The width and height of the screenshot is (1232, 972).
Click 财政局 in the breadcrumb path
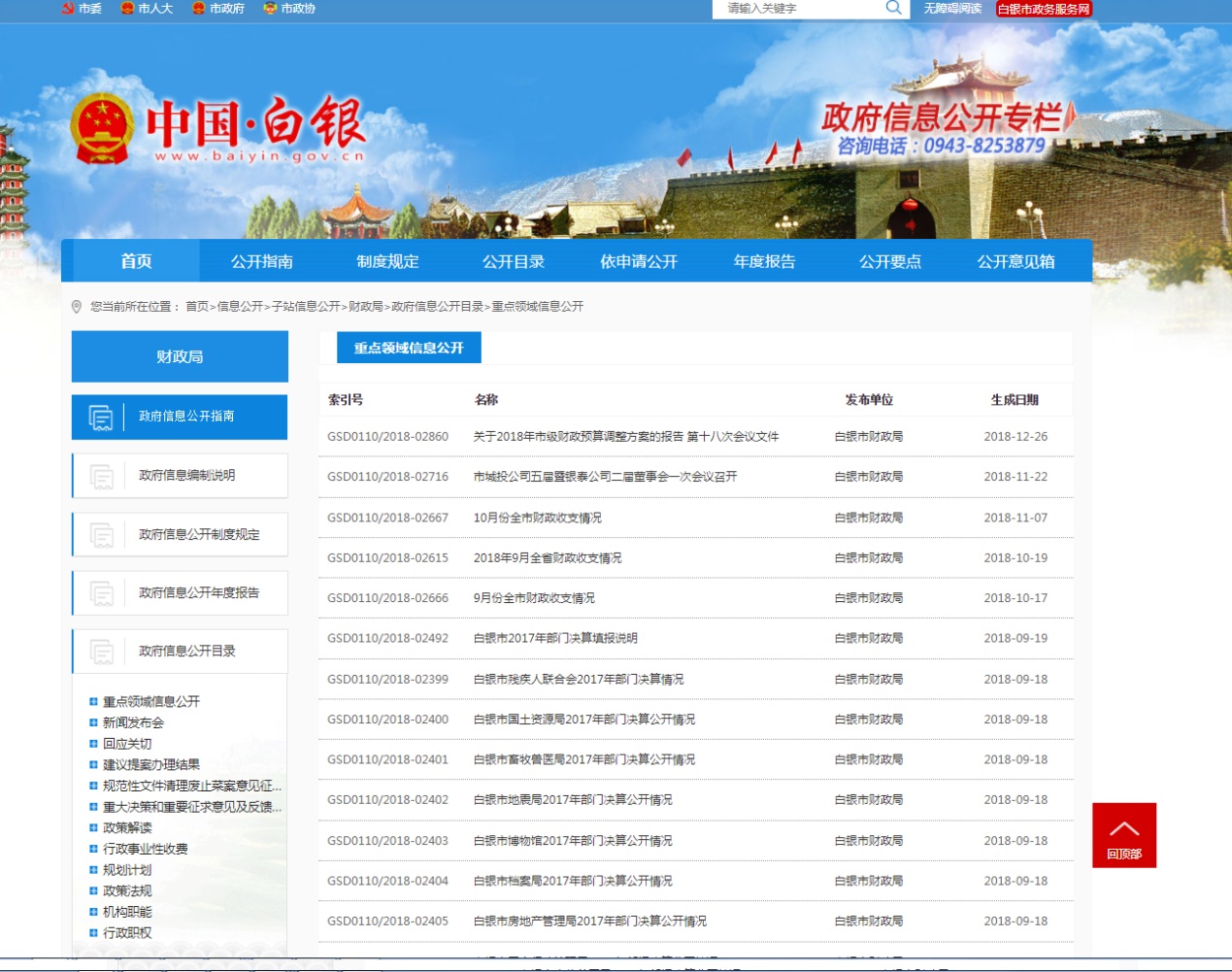pyautogui.click(x=366, y=307)
